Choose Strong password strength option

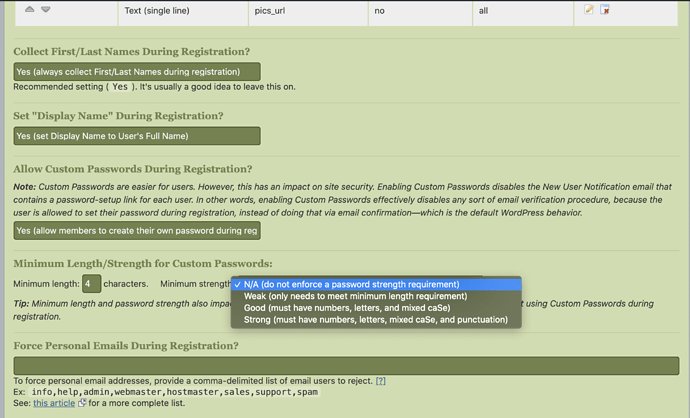coord(376,320)
